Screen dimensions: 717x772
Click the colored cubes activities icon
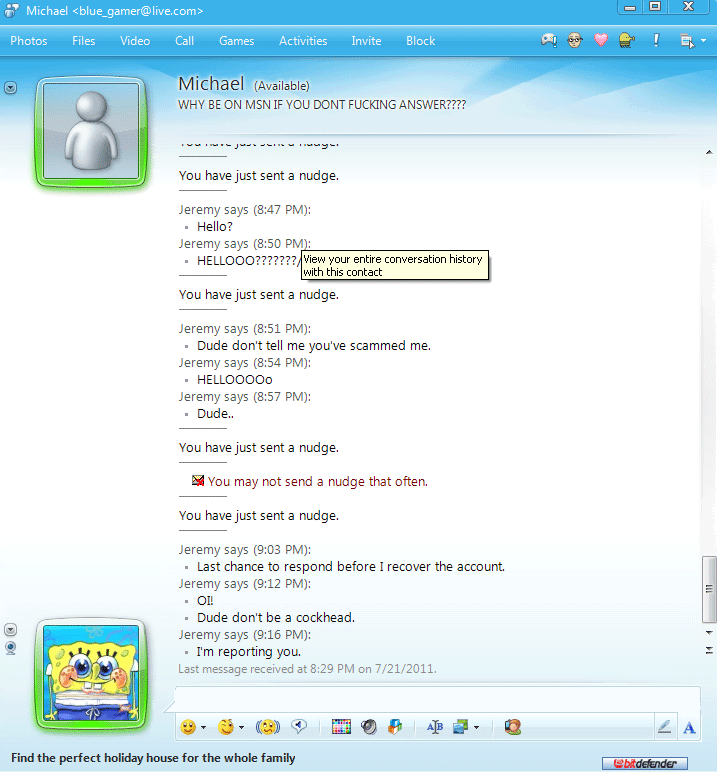(x=395, y=727)
